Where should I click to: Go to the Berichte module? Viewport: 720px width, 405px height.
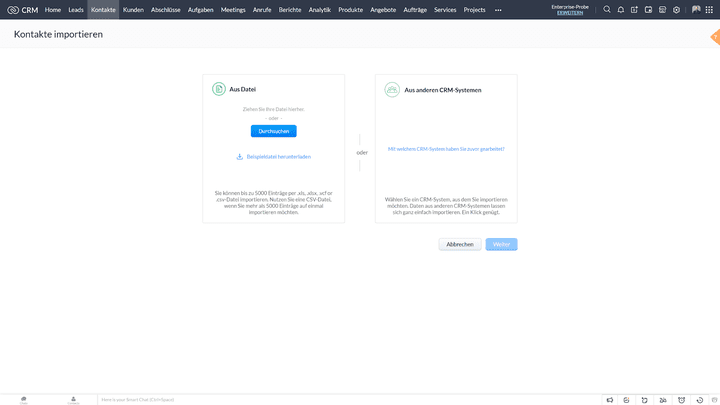click(290, 9)
